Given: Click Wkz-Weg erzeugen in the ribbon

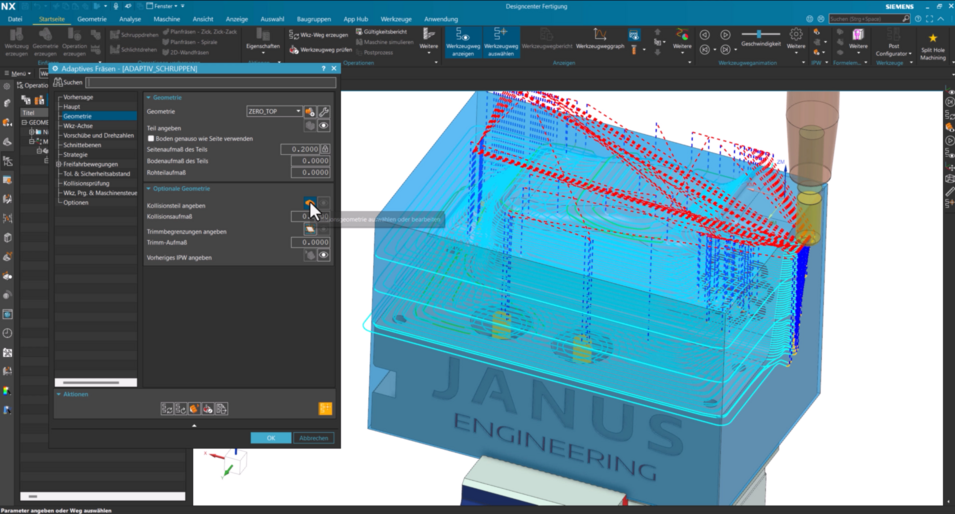Looking at the screenshot, I should click(319, 35).
